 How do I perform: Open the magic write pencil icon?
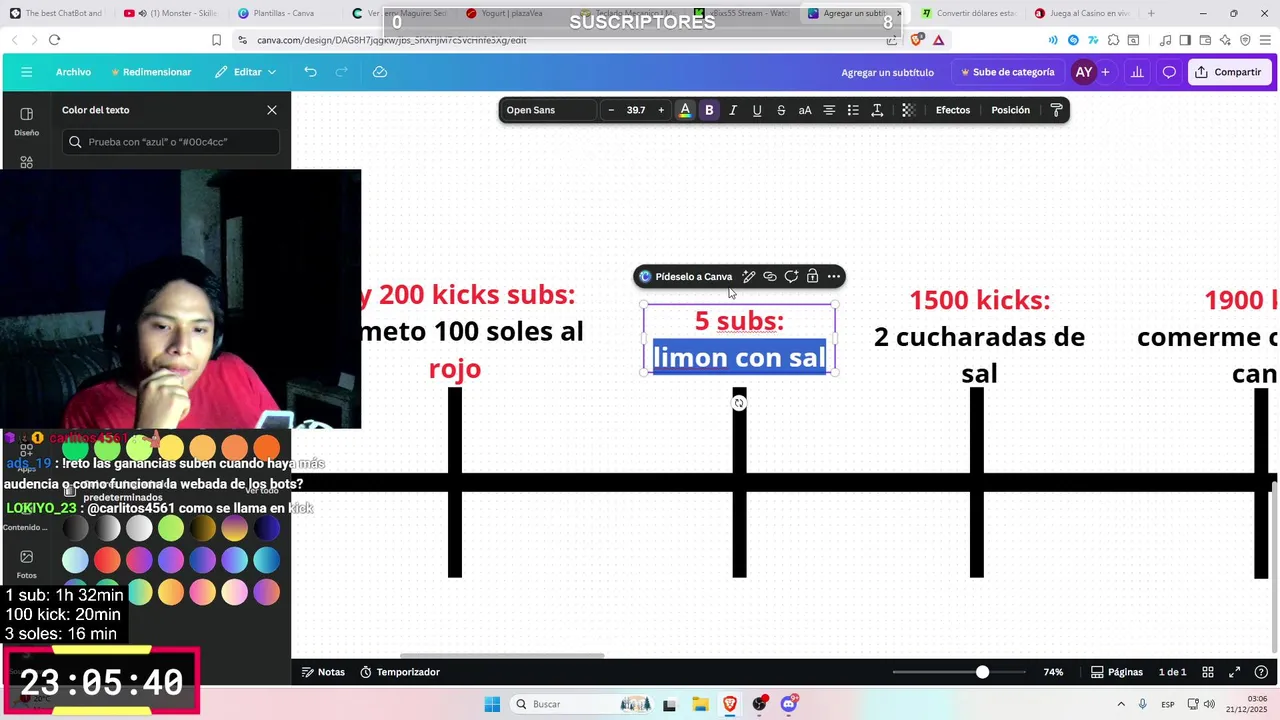click(749, 277)
